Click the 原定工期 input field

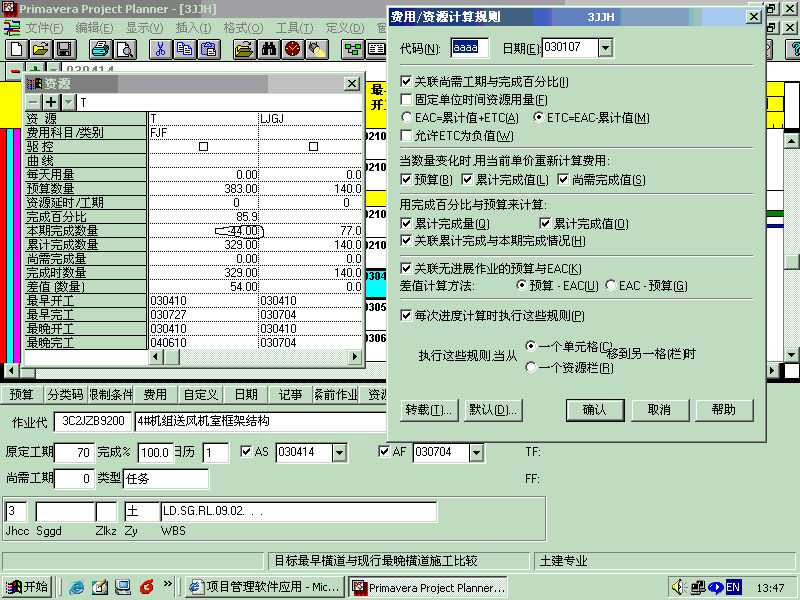(x=74, y=453)
